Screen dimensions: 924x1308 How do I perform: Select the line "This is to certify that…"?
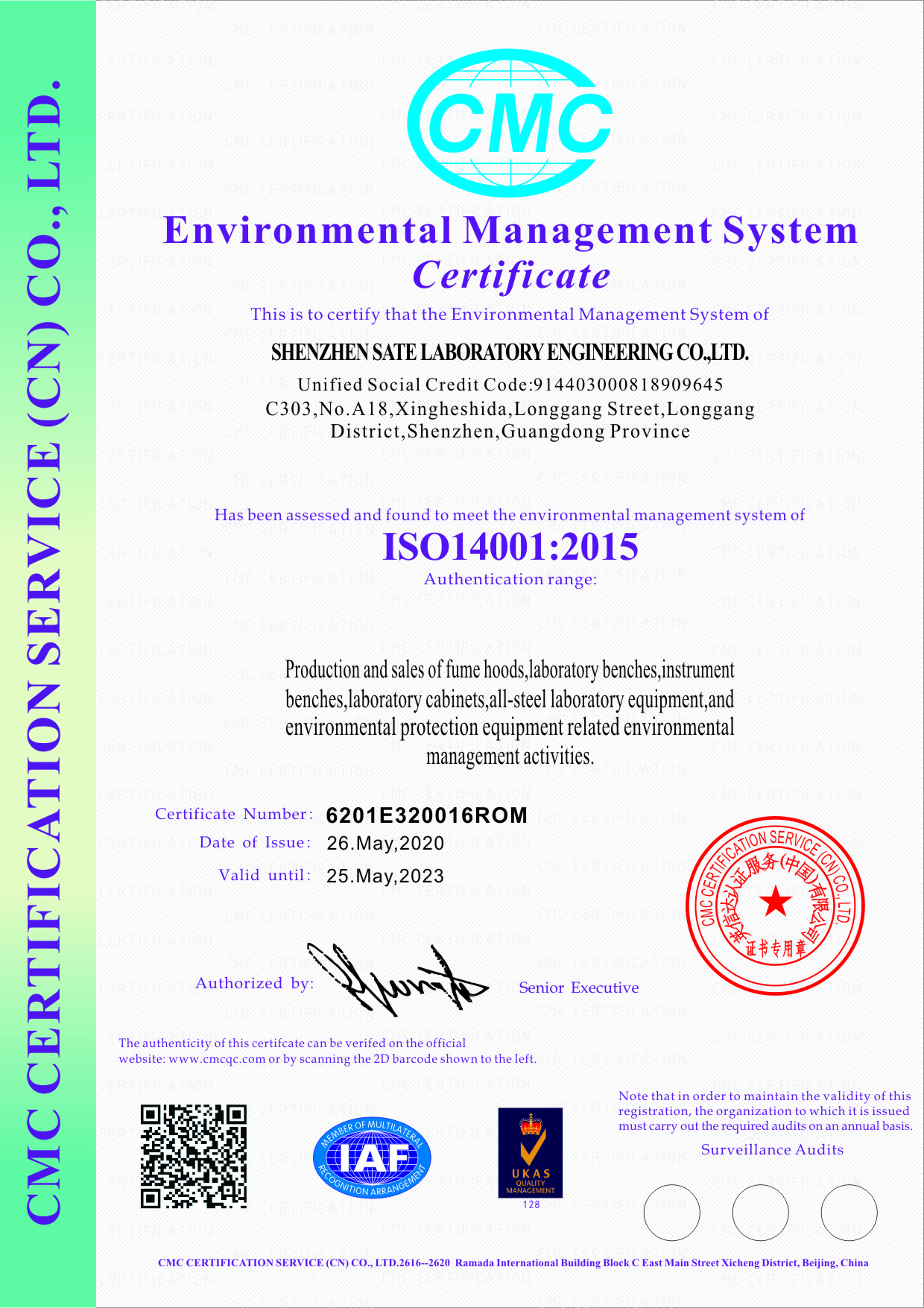[x=510, y=315]
